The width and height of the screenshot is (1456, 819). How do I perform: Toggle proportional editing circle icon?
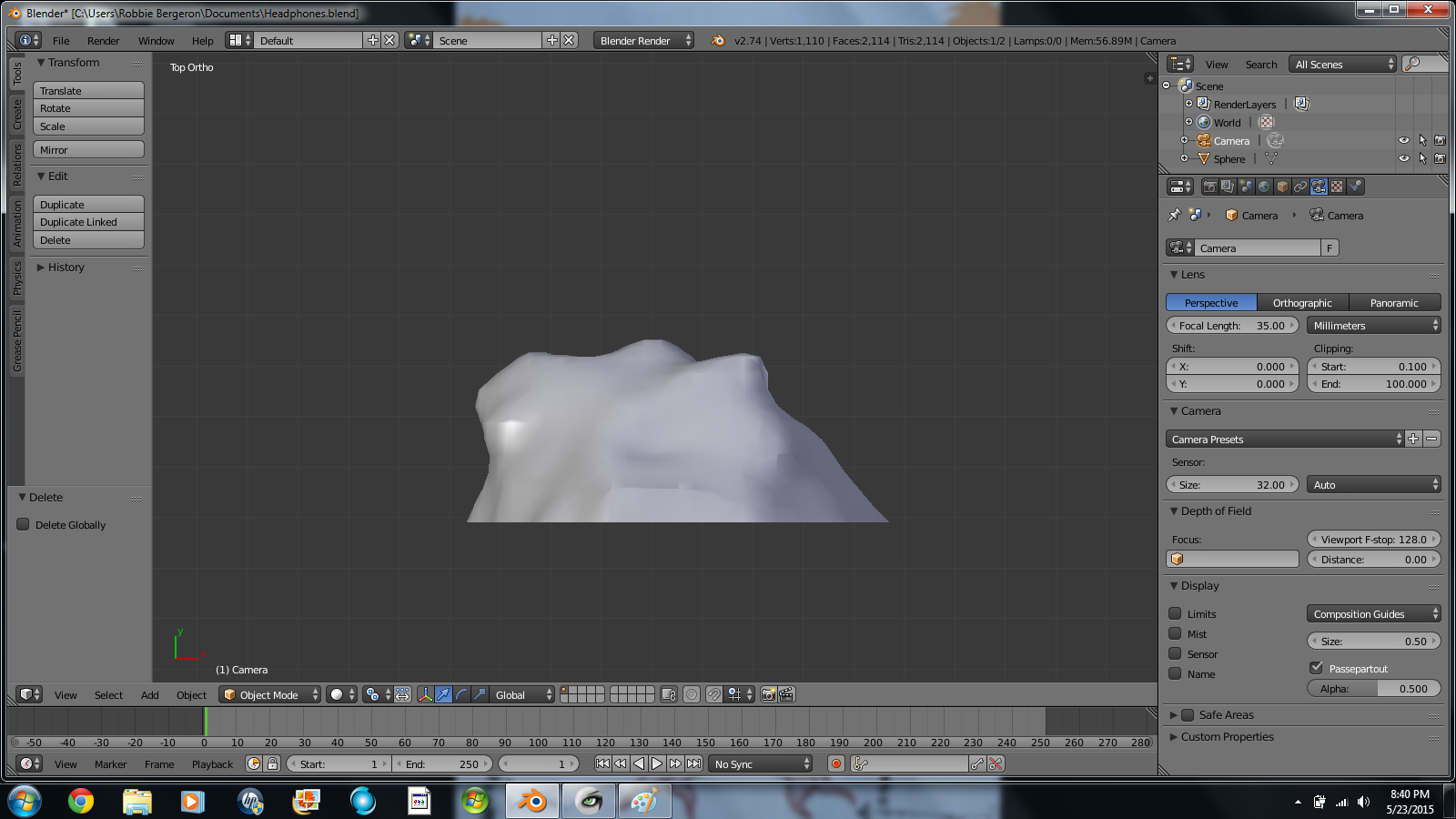pos(692,694)
